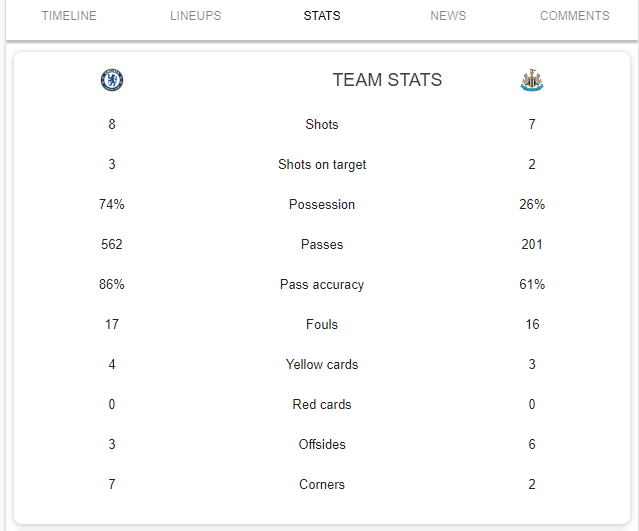Click the Chelsea club crest
639x531 pixels.
tap(112, 80)
